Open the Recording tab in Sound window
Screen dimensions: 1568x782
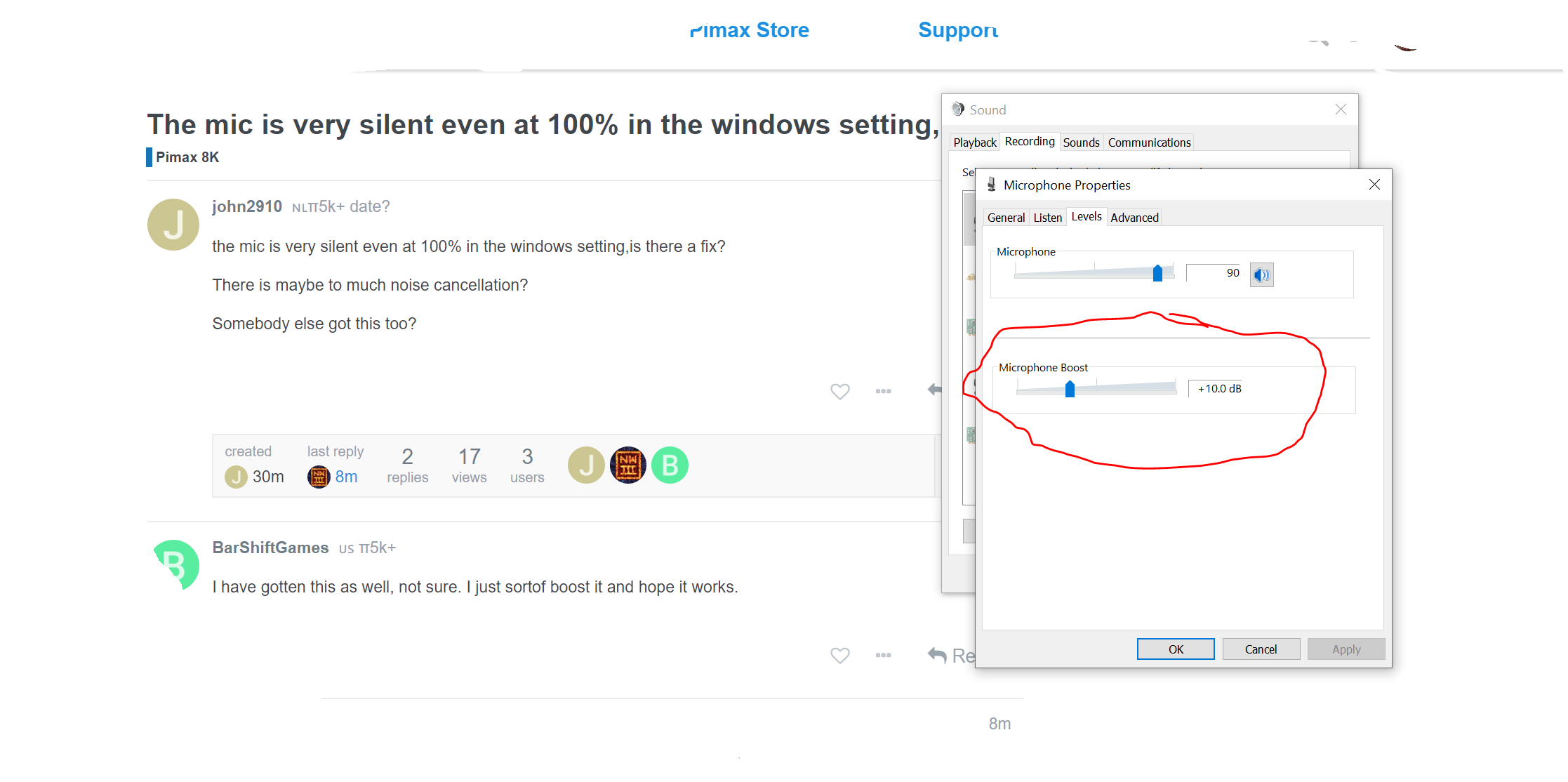pyautogui.click(x=1030, y=141)
